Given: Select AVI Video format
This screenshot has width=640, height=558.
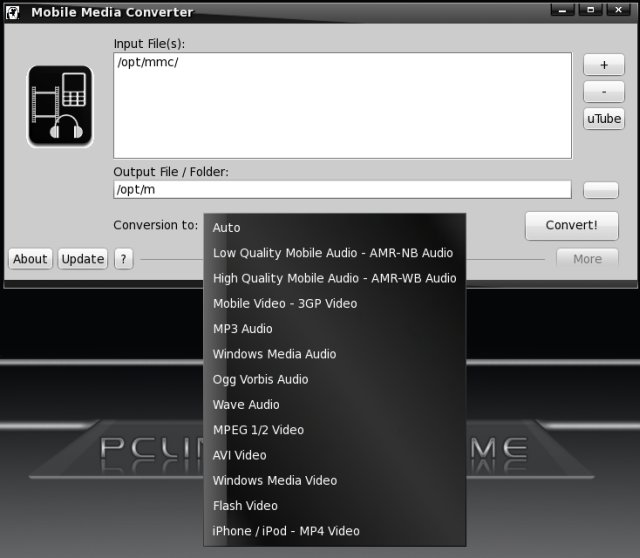Looking at the screenshot, I should tap(334, 456).
